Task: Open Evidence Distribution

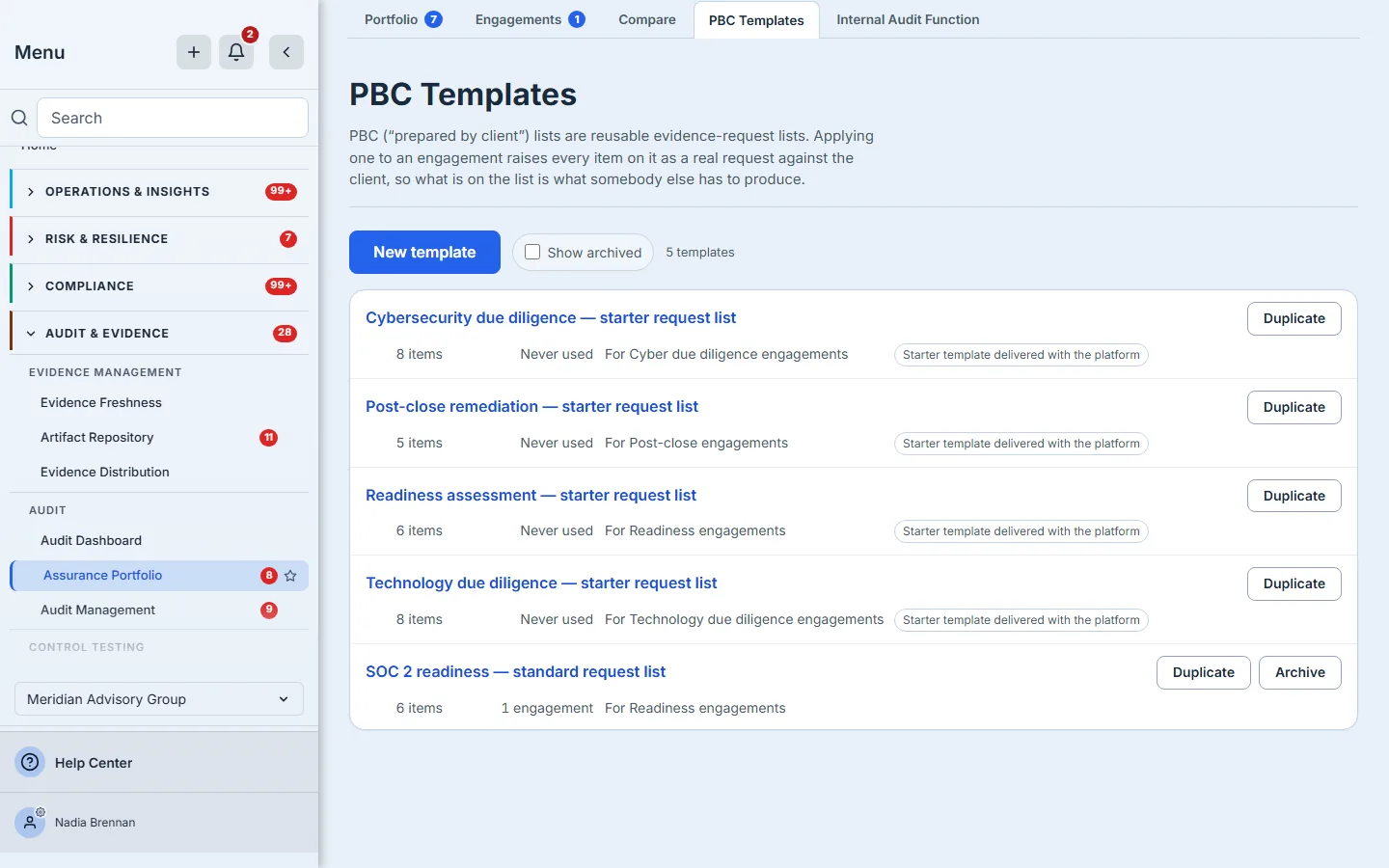Action: coord(105,472)
